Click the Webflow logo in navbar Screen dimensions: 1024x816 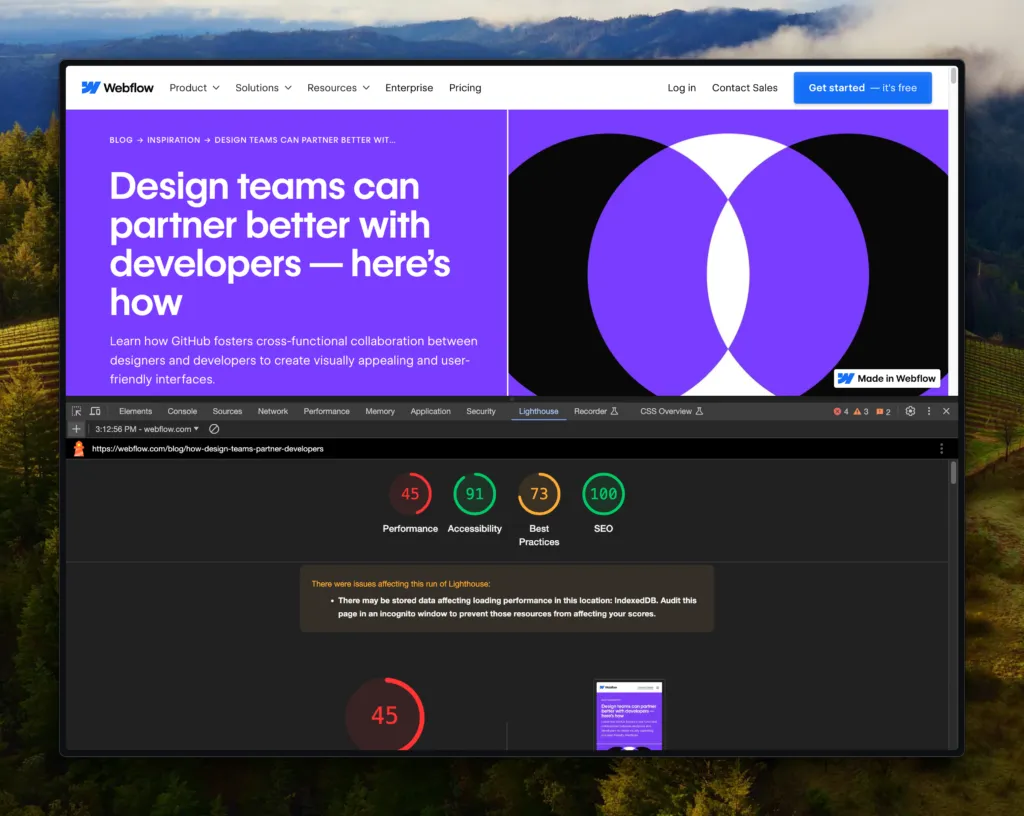[118, 87]
